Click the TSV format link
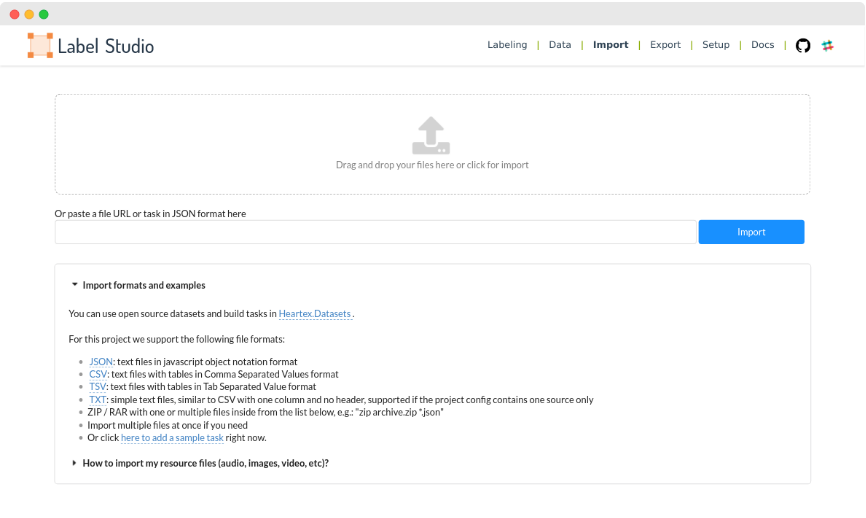Image resolution: width=866 pixels, height=518 pixels. [x=97, y=387]
